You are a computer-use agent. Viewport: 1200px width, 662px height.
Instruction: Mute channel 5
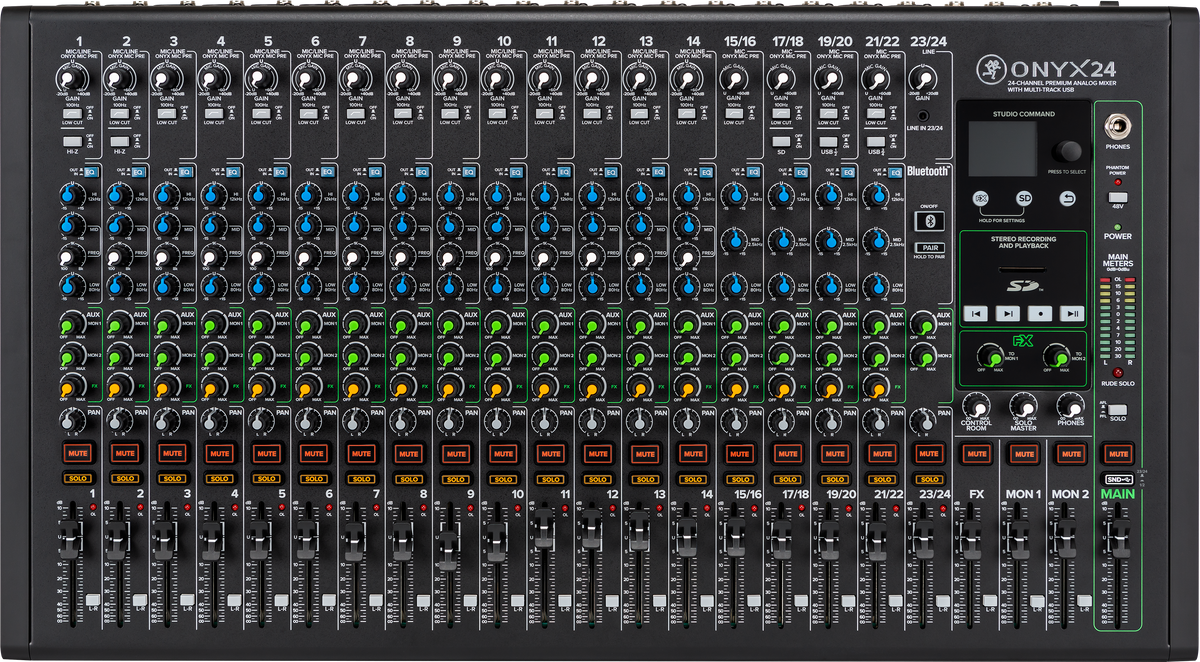[x=266, y=454]
